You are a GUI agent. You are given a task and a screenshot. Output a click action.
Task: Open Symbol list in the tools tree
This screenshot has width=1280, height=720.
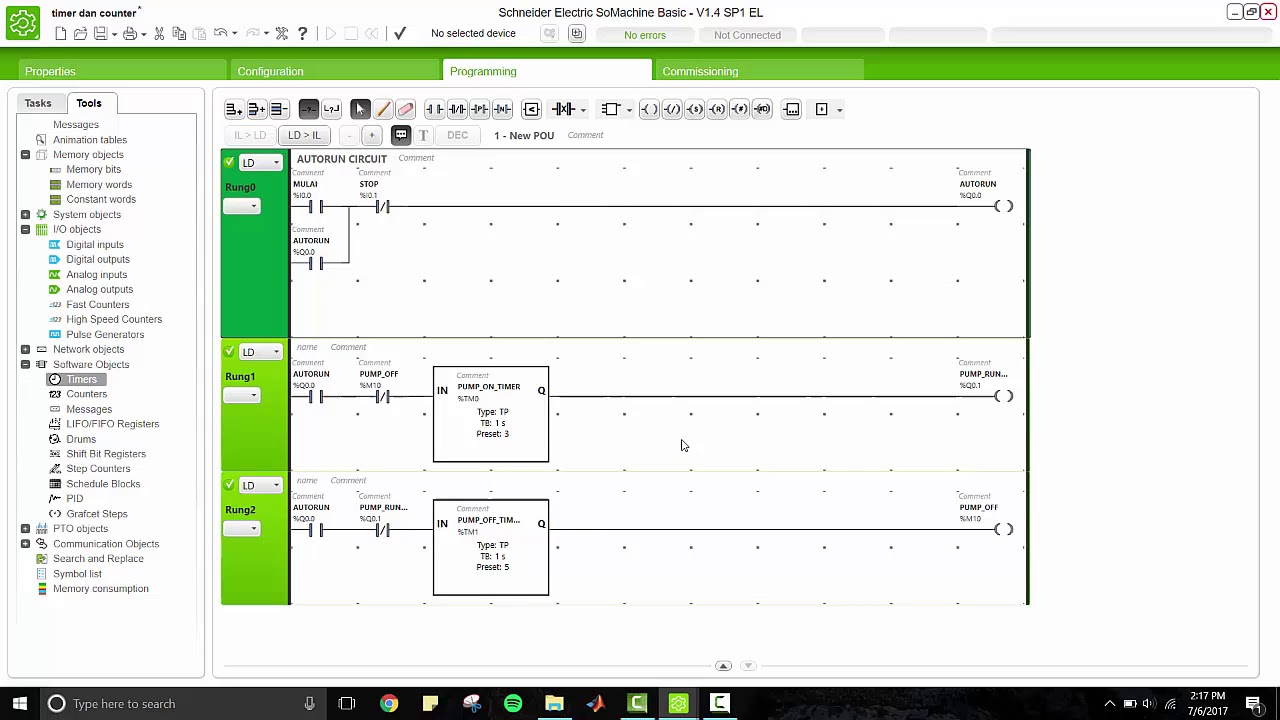[x=77, y=574]
